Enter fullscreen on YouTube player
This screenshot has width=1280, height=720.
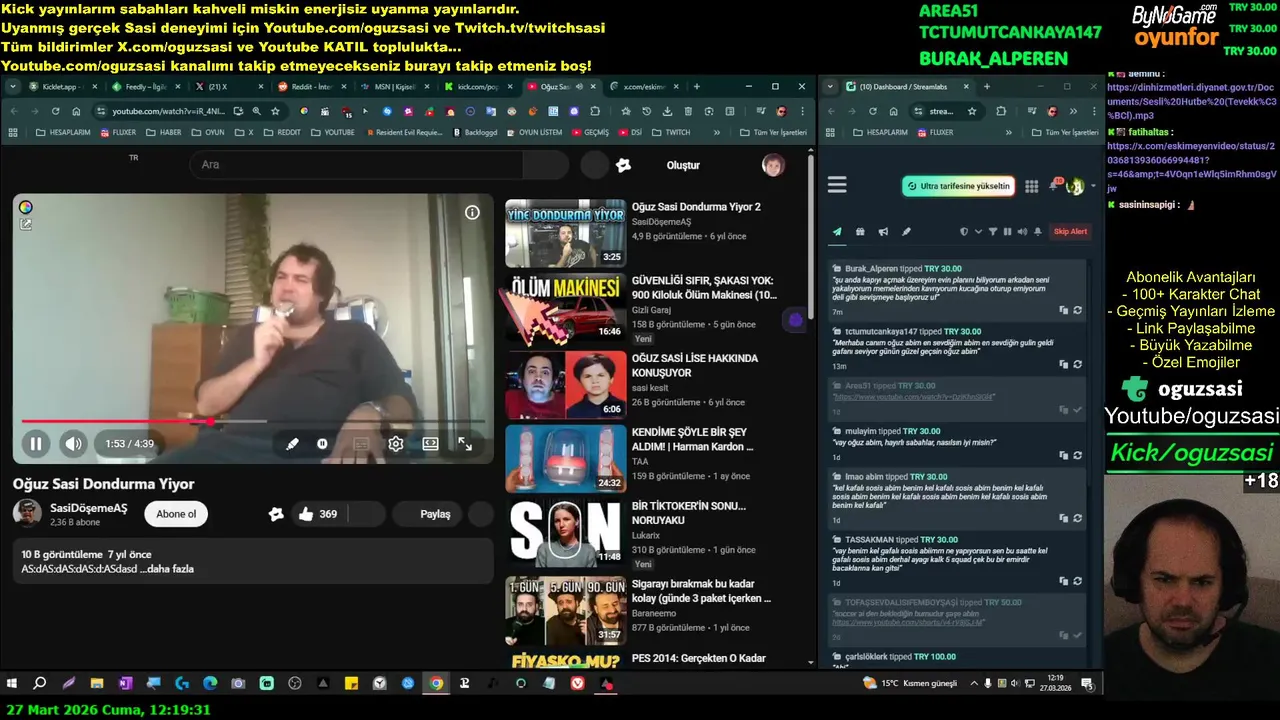[x=465, y=444]
